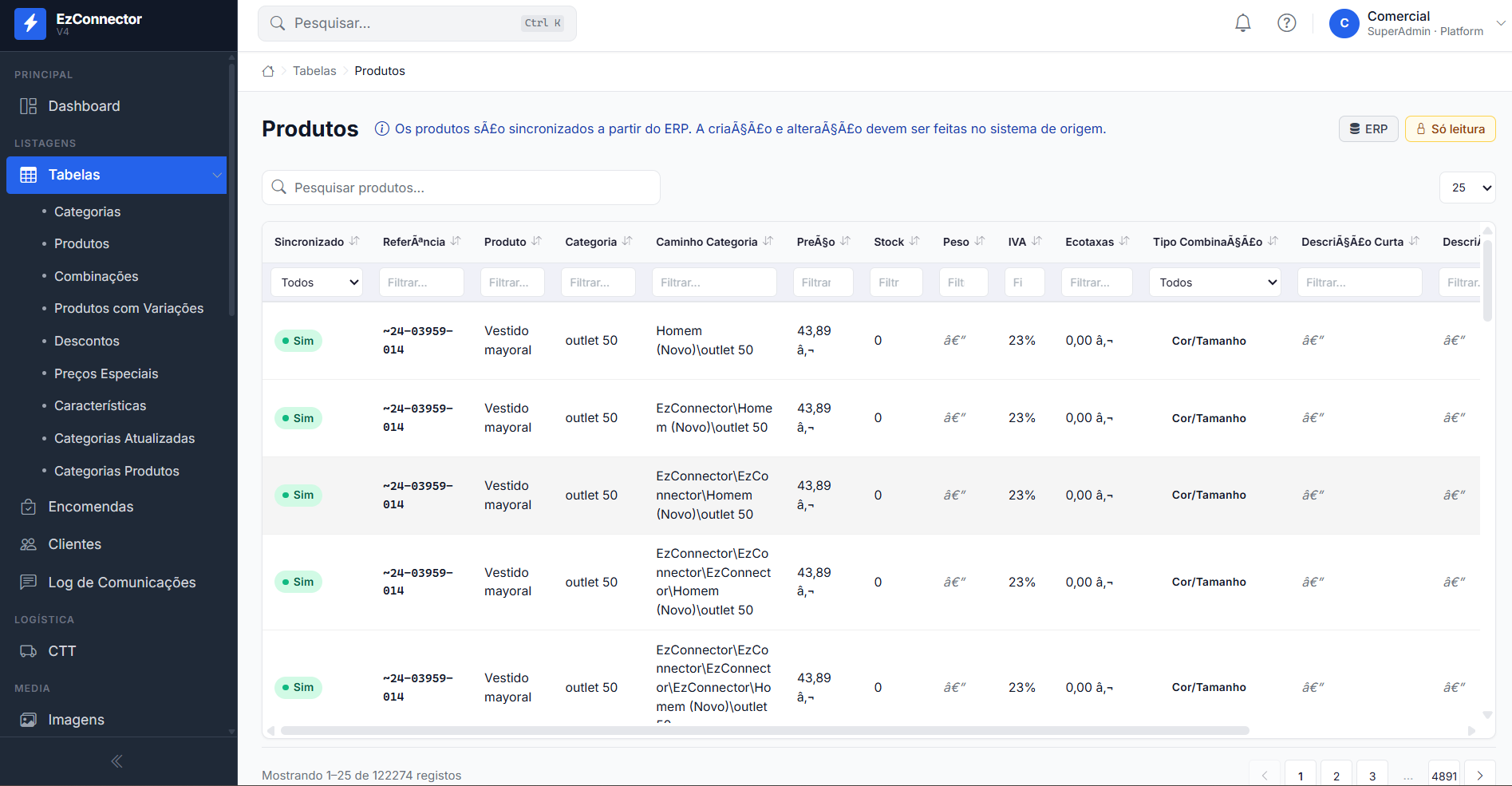Open the help question mark icon
Image resolution: width=1512 pixels, height=786 pixels.
click(x=1287, y=23)
